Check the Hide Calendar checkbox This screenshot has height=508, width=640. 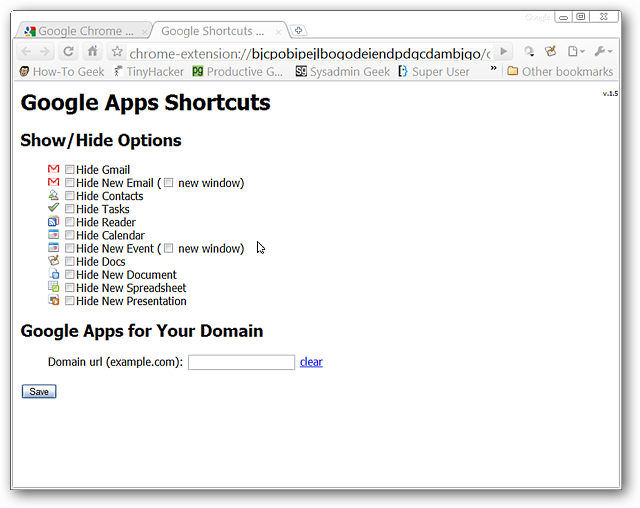70,235
